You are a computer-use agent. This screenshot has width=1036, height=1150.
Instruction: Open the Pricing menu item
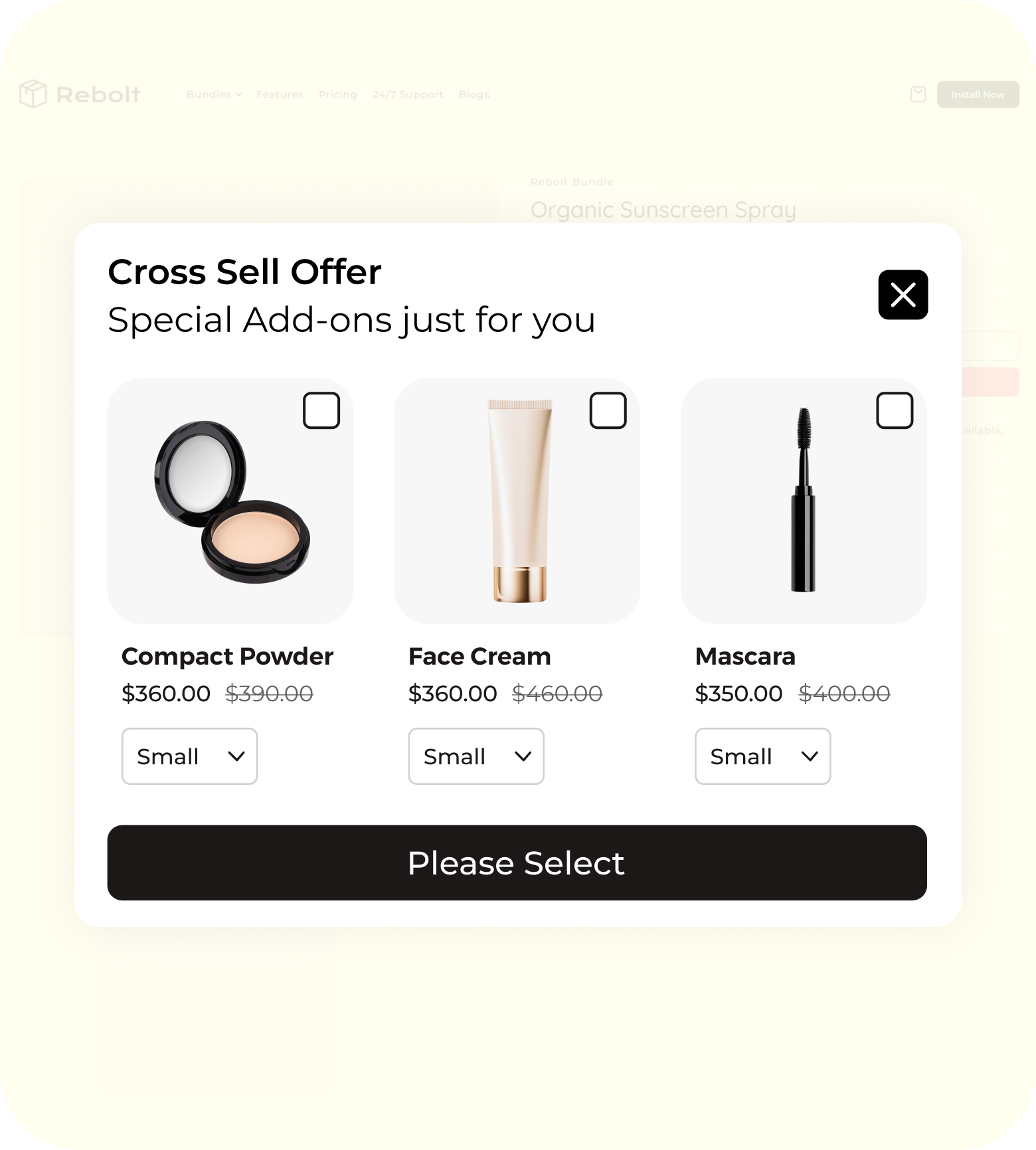pyautogui.click(x=337, y=94)
